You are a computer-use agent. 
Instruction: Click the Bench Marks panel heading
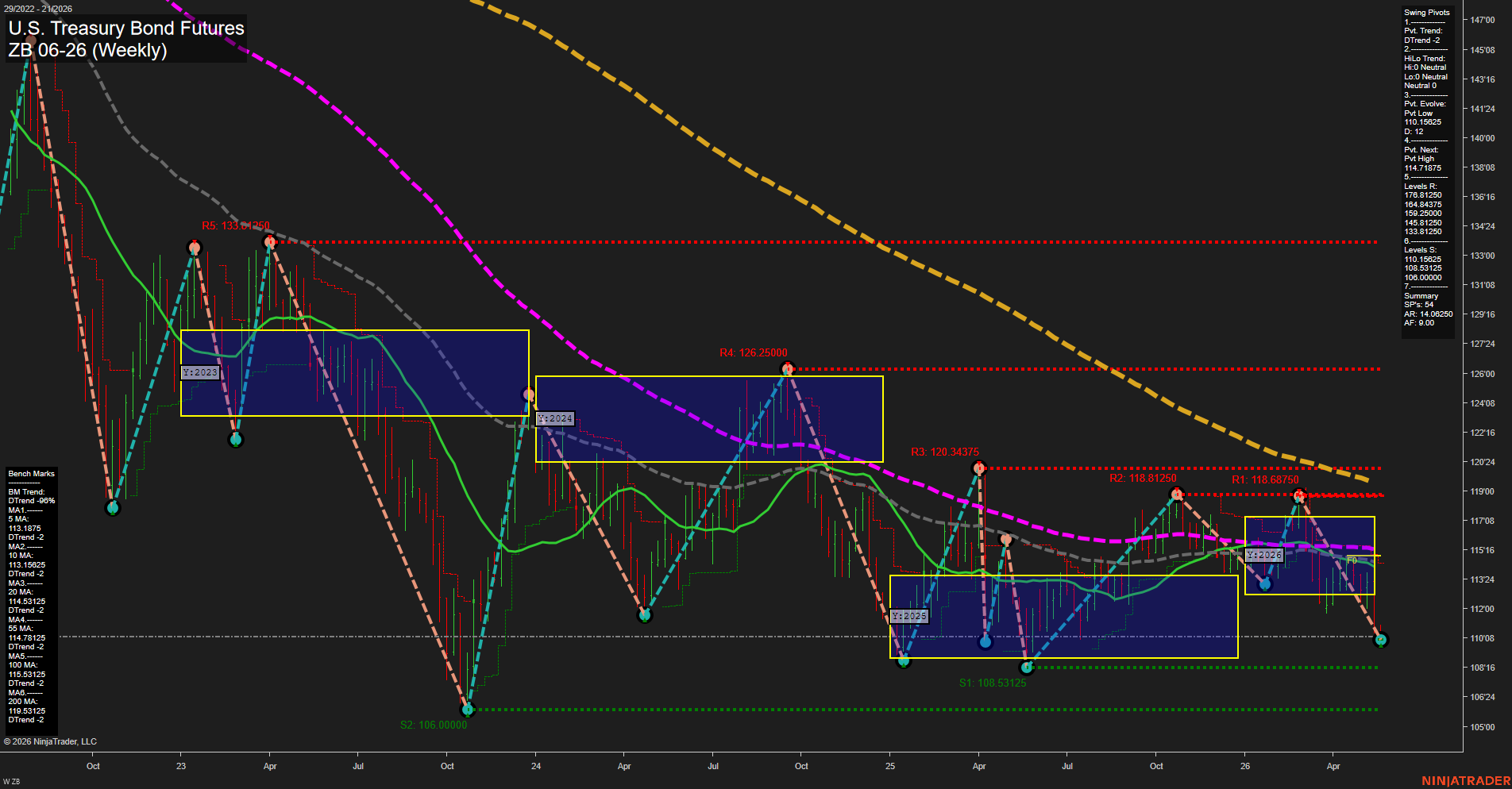point(32,474)
